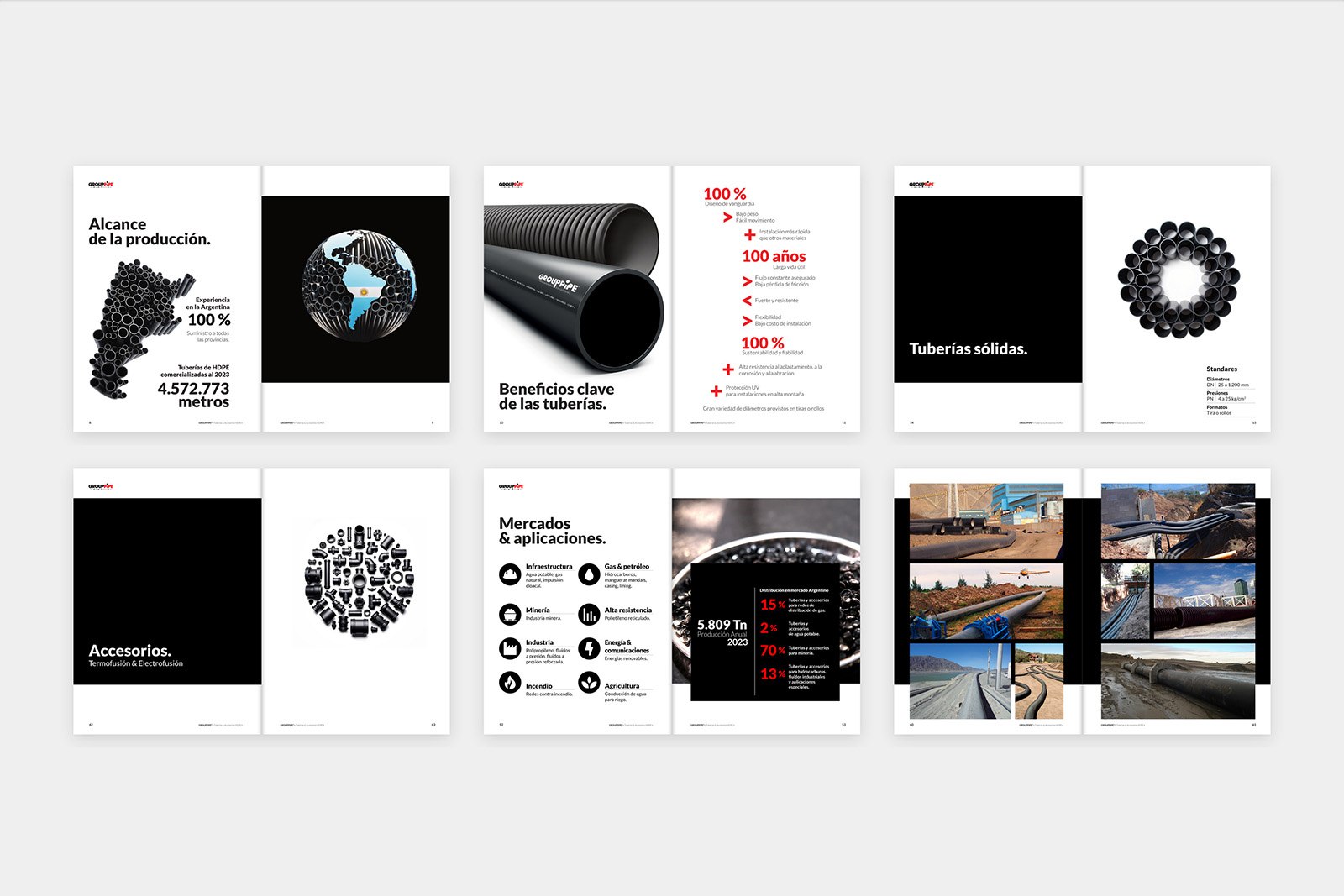This screenshot has width=1344, height=896.
Task: Click the red arrow beside Fuerte y resistente
Action: [747, 301]
